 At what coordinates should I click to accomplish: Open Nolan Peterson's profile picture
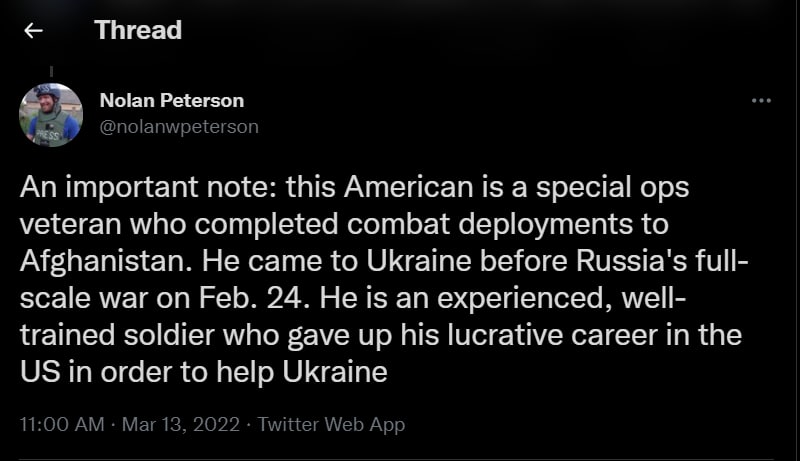51,115
